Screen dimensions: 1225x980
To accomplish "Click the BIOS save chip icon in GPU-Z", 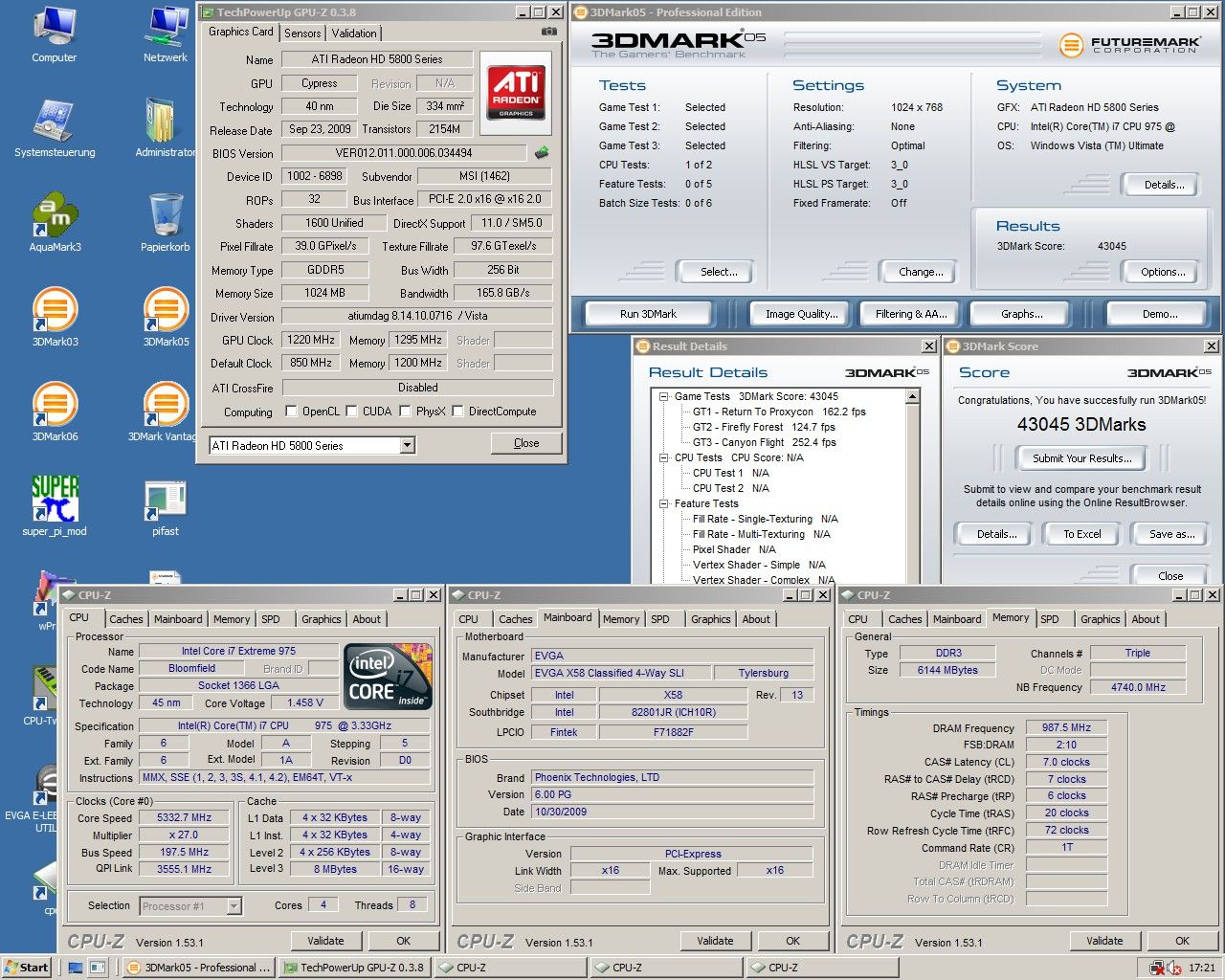I will pyautogui.click(x=542, y=153).
